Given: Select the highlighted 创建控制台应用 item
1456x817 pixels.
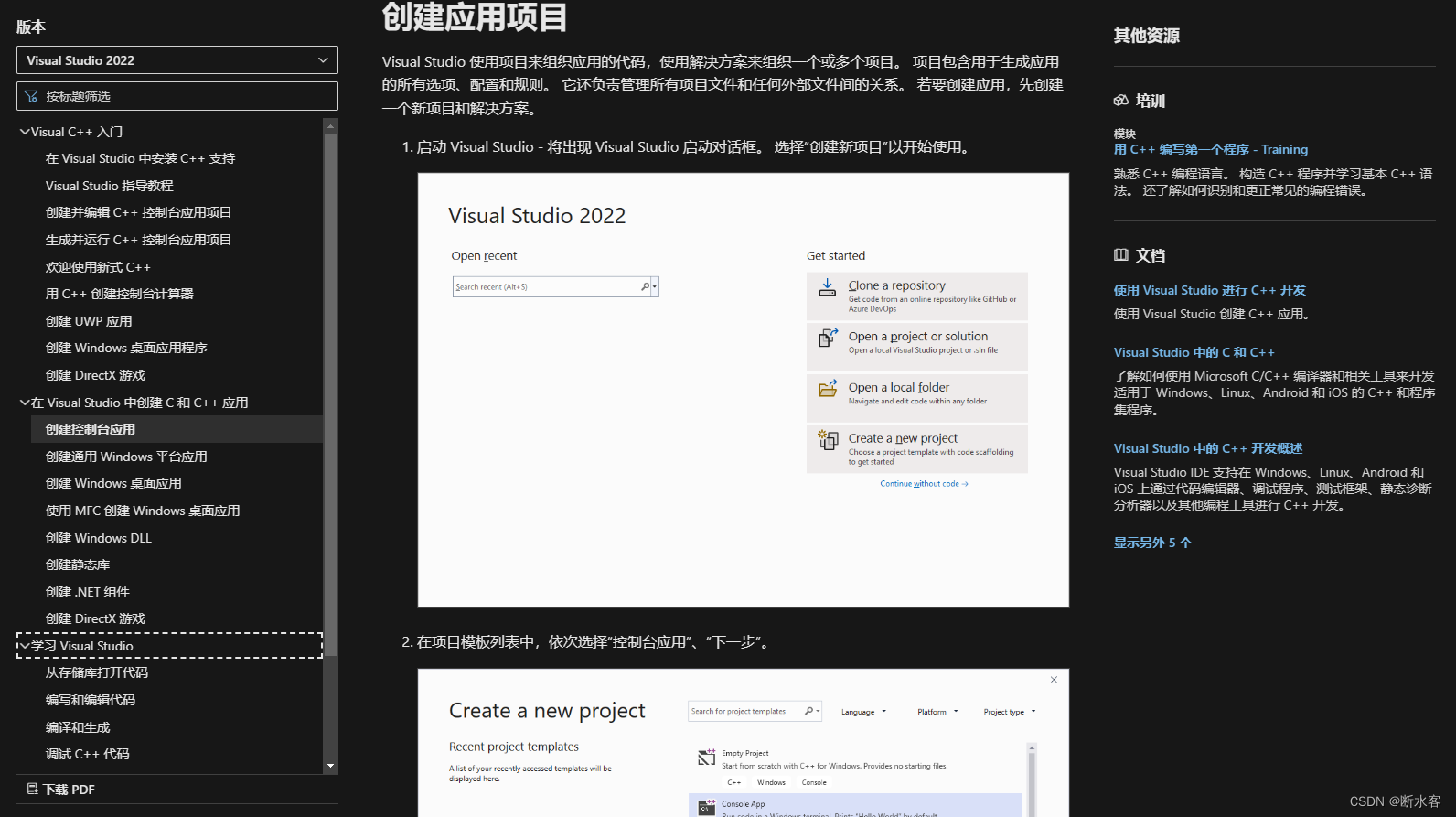Looking at the screenshot, I should (177, 429).
